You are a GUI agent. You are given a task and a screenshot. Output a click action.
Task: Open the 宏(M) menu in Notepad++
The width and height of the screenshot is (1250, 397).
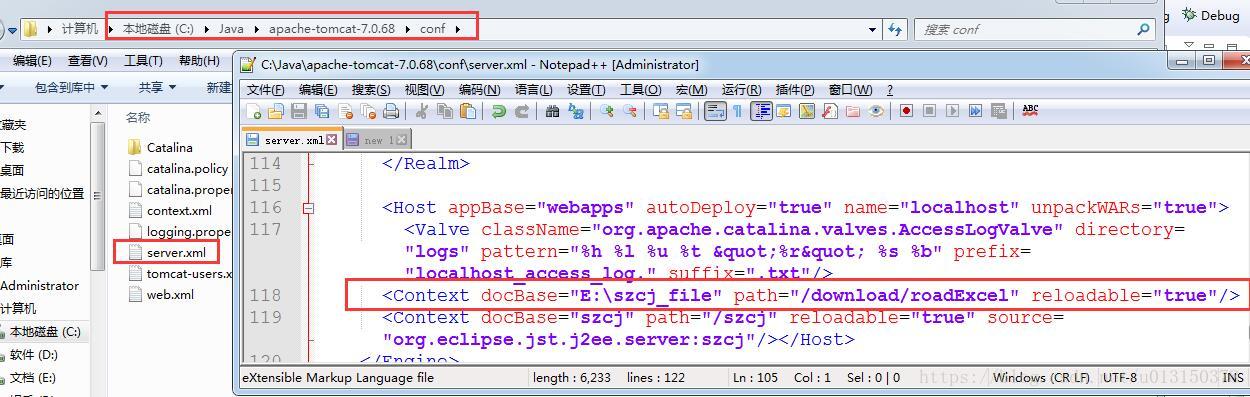691,90
